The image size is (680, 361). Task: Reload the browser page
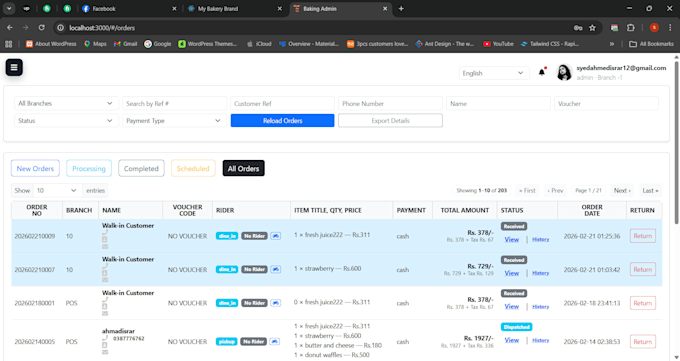point(42,28)
